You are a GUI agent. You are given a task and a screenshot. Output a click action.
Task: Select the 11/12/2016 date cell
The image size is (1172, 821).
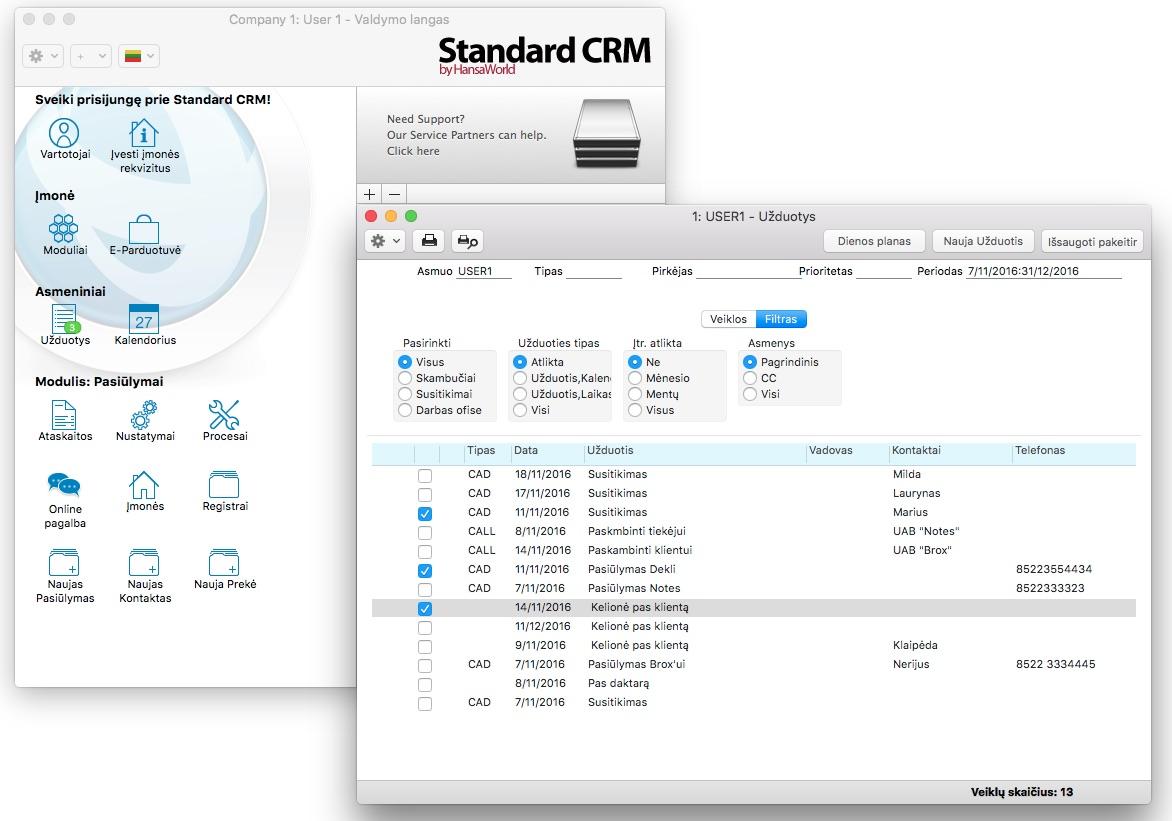point(543,627)
